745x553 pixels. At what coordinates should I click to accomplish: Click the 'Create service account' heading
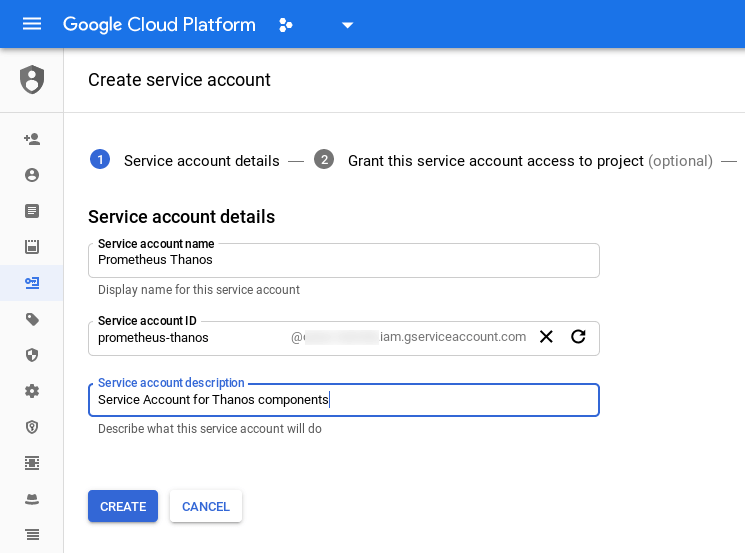click(x=179, y=80)
